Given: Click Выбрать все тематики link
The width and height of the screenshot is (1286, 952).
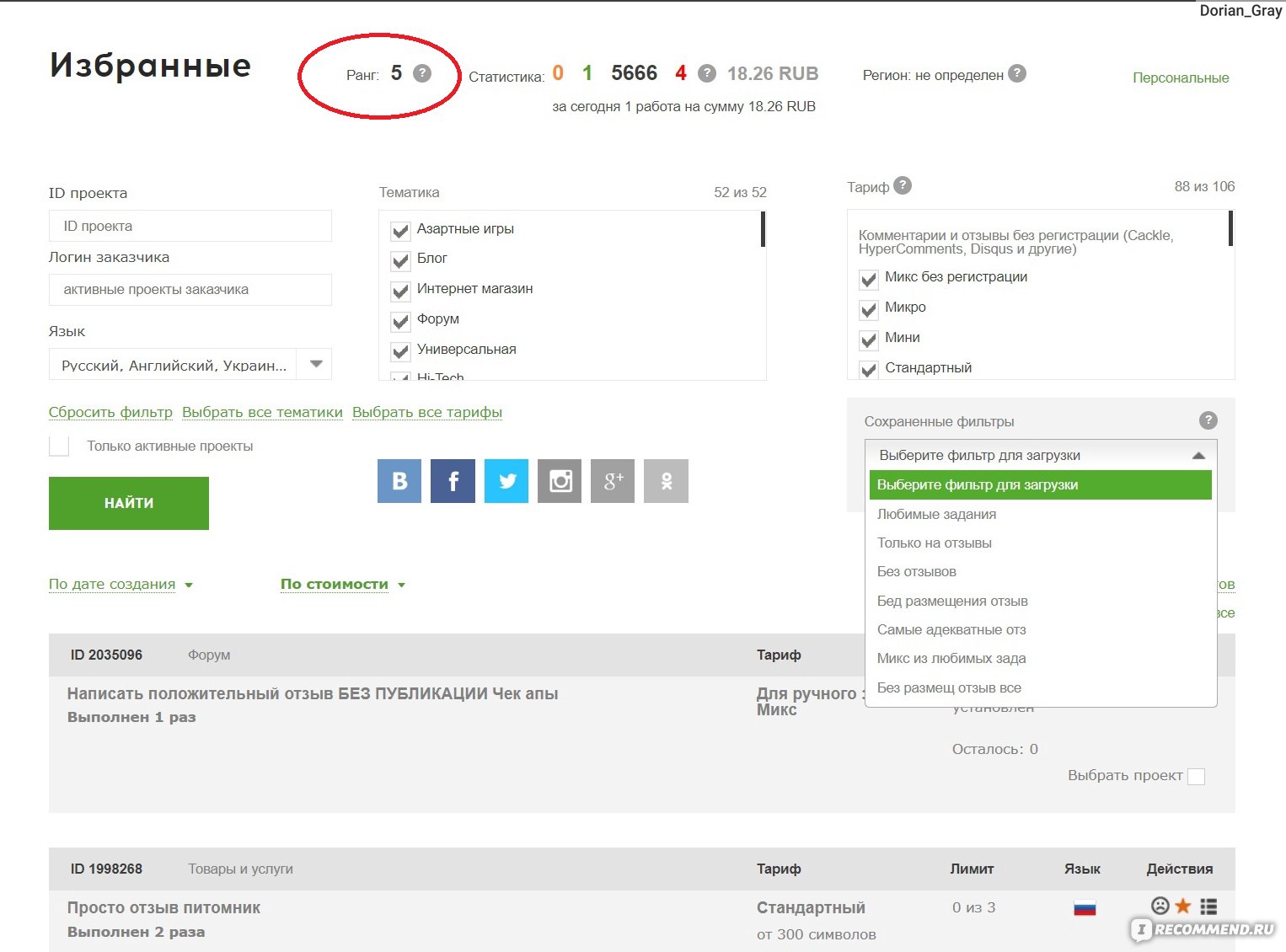Looking at the screenshot, I should tap(262, 412).
